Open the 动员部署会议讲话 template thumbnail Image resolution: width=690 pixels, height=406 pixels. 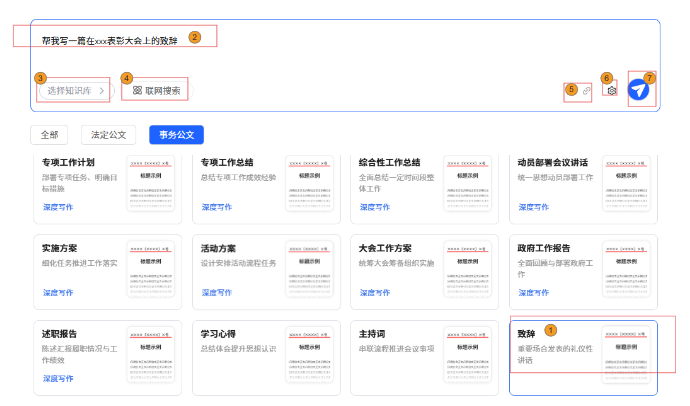point(629,187)
